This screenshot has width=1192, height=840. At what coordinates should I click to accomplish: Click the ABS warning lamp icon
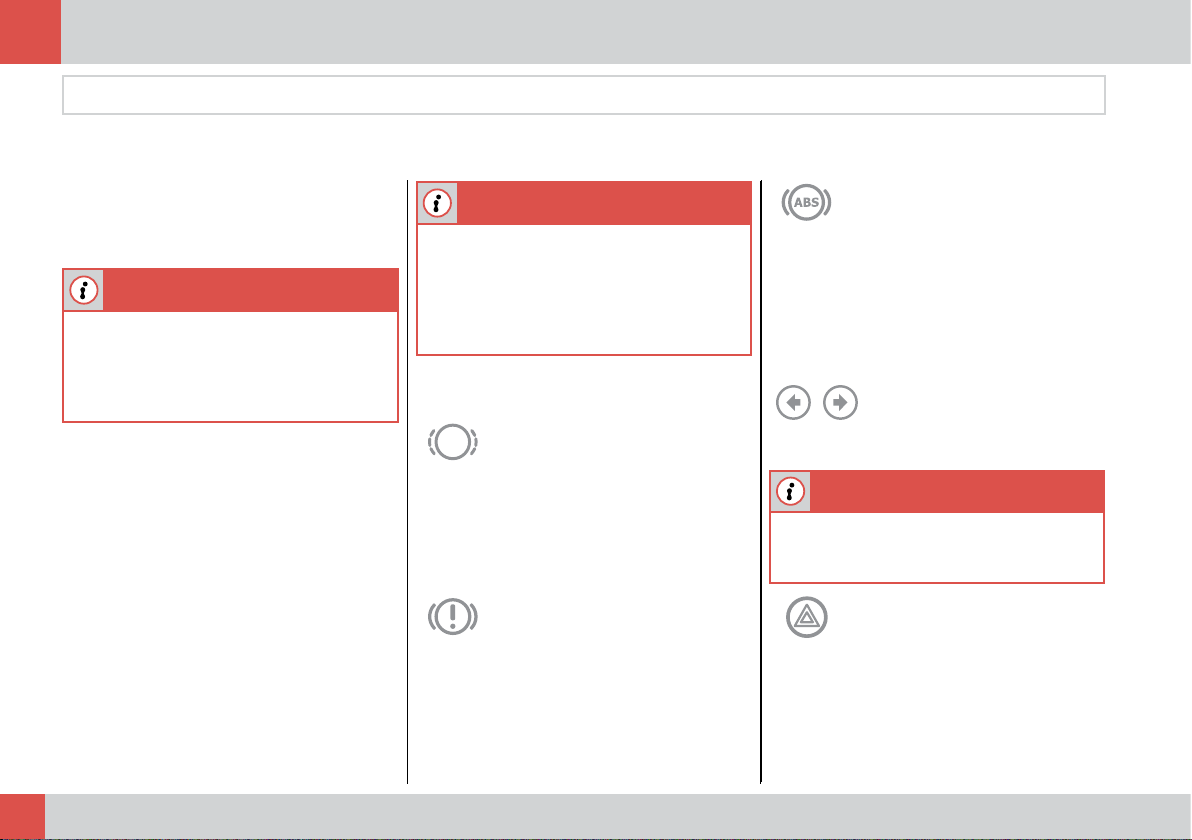807,202
